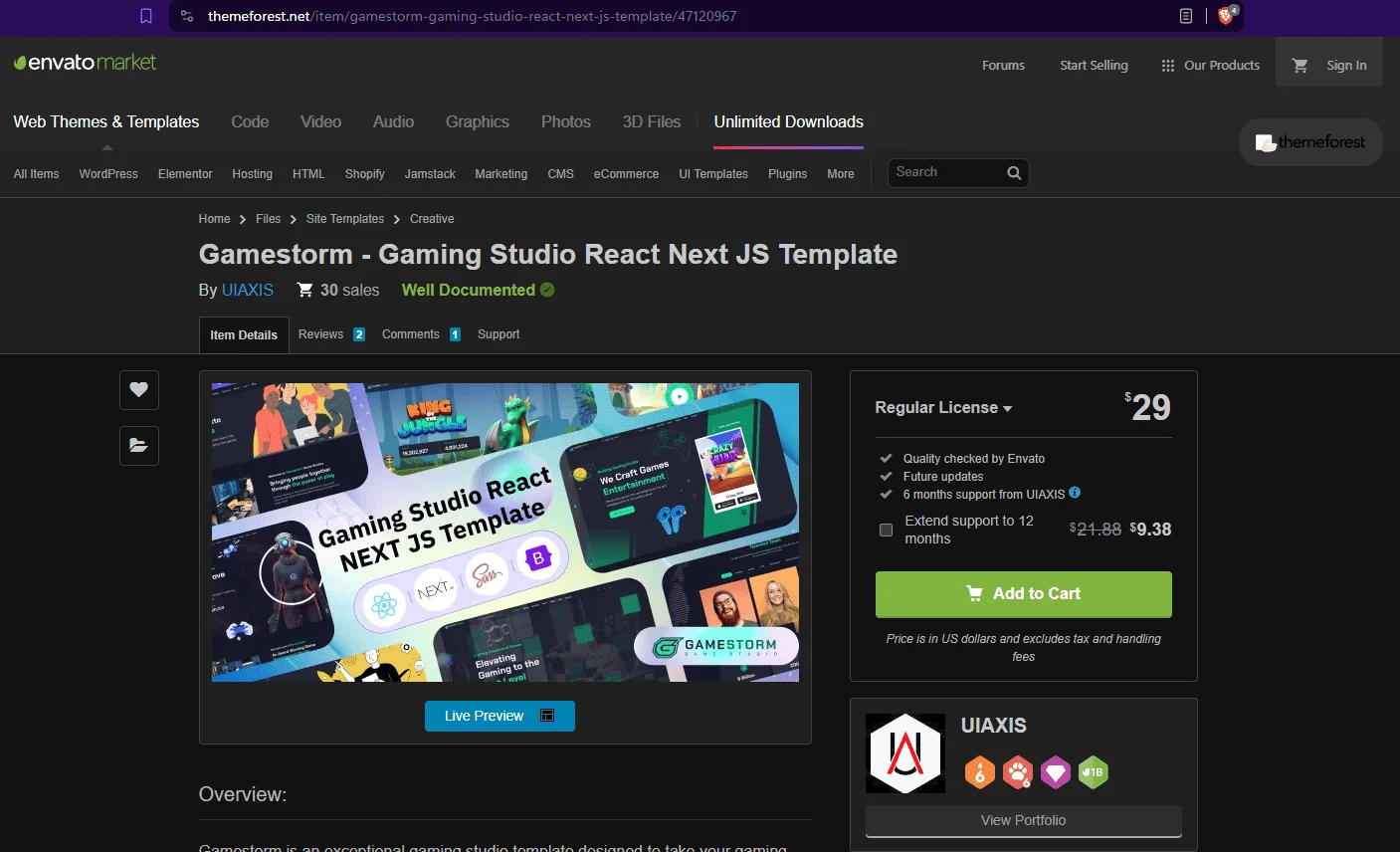Viewport: 1400px width, 852px height.
Task: Click the Gamestorm preview thumbnail image
Action: click(x=505, y=532)
